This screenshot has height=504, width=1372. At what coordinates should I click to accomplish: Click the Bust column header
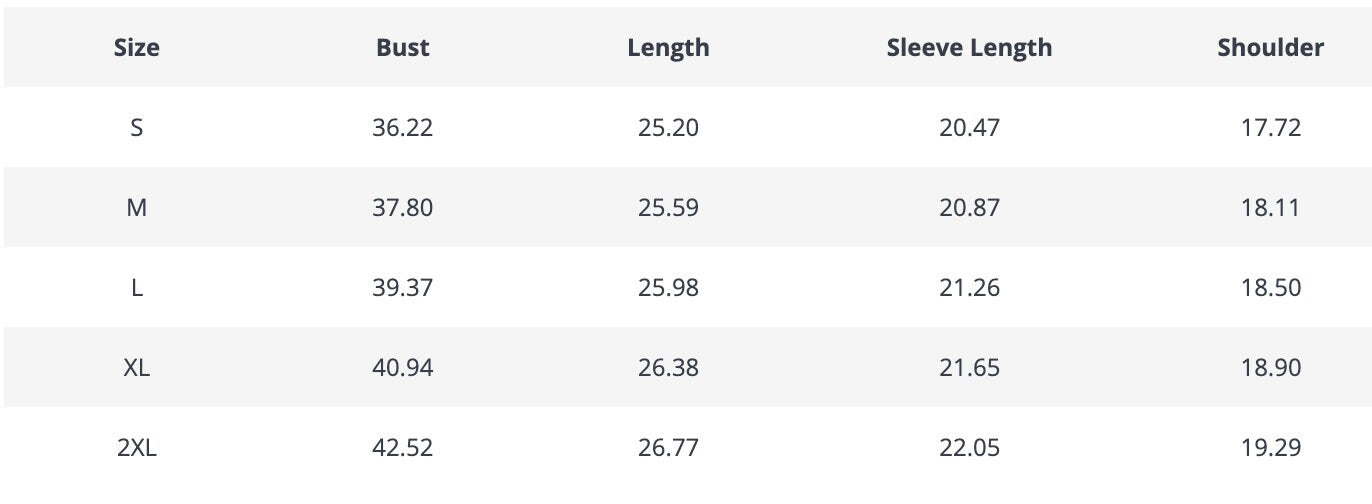click(403, 47)
